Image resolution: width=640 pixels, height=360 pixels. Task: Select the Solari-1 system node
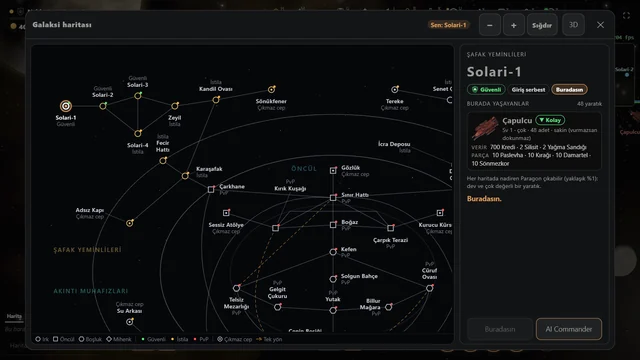click(x=66, y=106)
